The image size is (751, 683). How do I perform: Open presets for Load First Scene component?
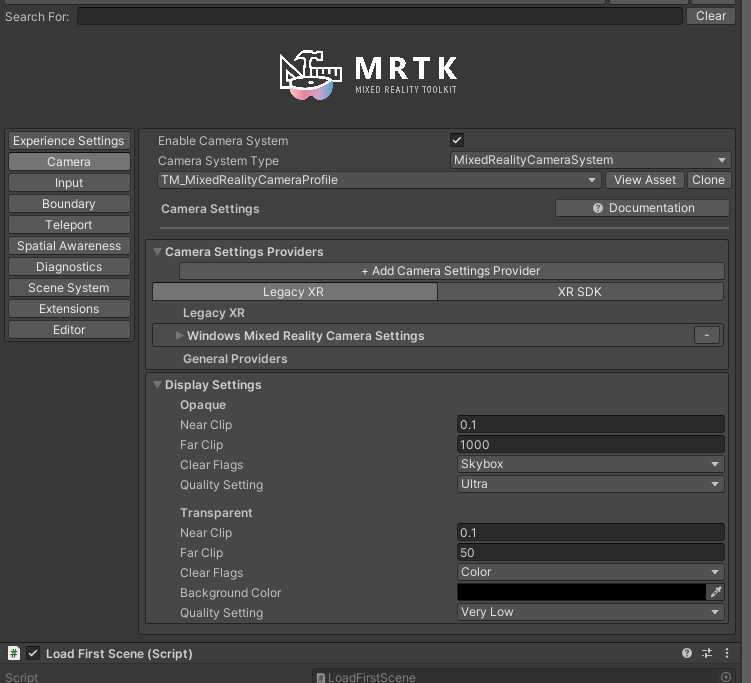pyautogui.click(x=707, y=653)
